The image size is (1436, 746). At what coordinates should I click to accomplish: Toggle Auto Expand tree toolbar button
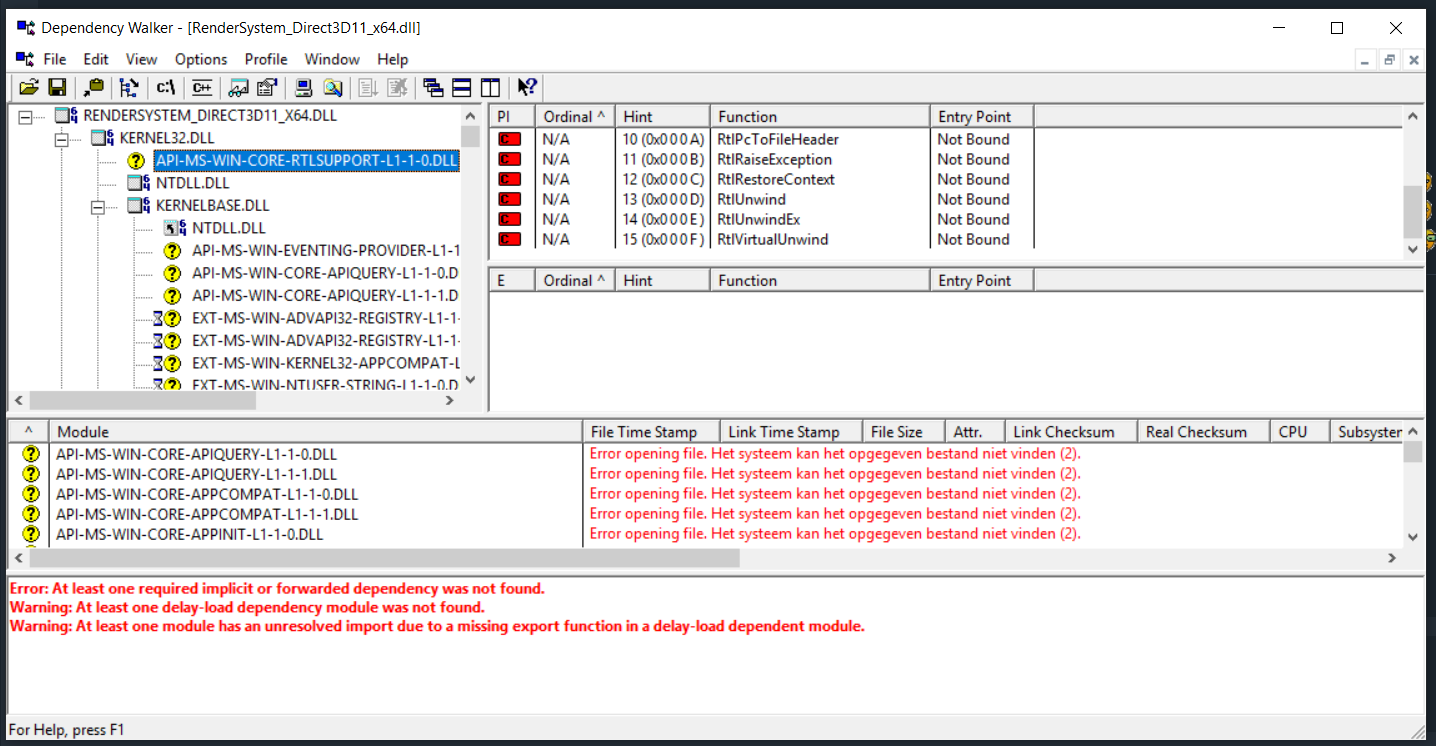129,88
